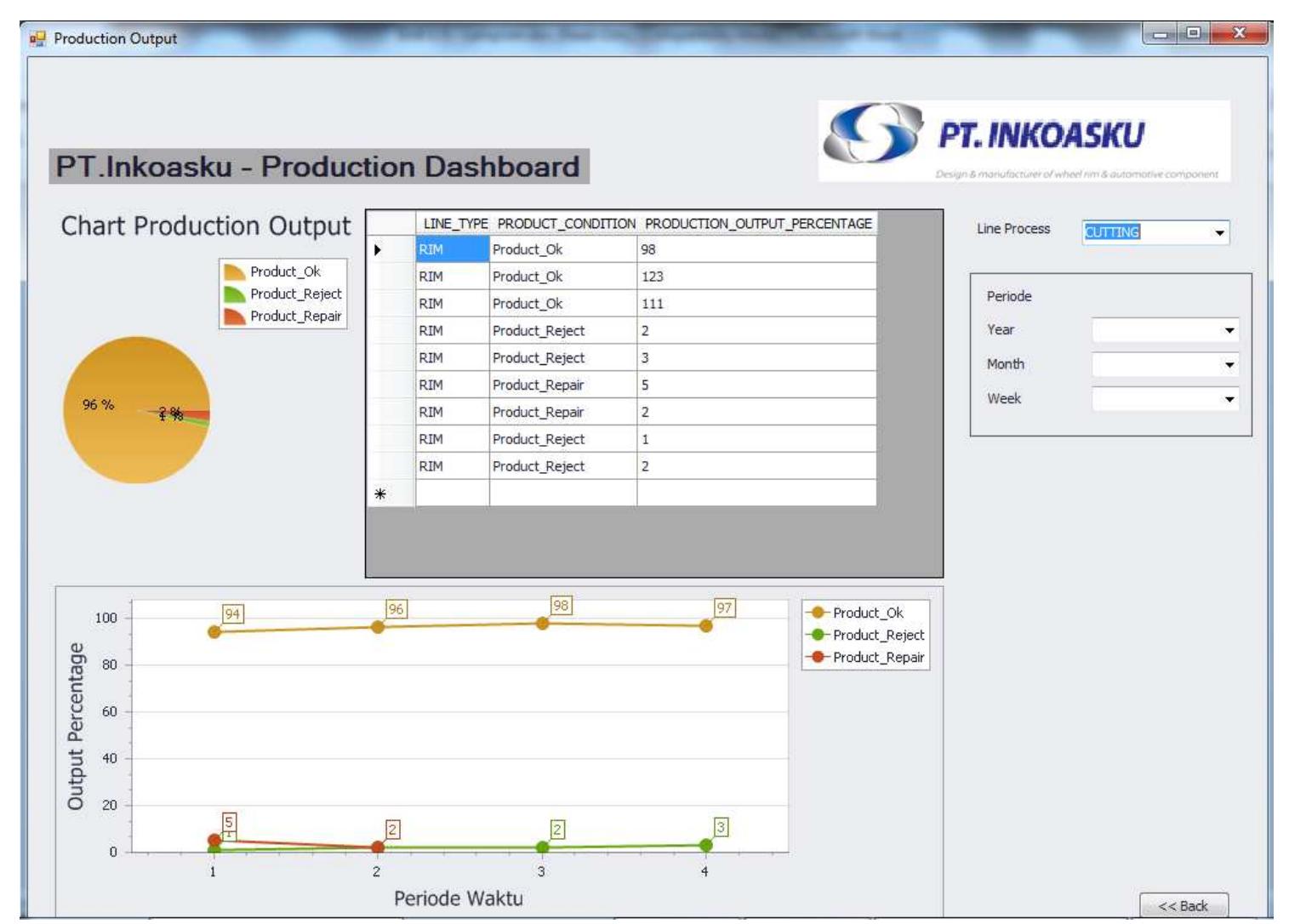Click the Product_Reject pie legend icon
Screen dimensions: 1289x924
click(234, 294)
